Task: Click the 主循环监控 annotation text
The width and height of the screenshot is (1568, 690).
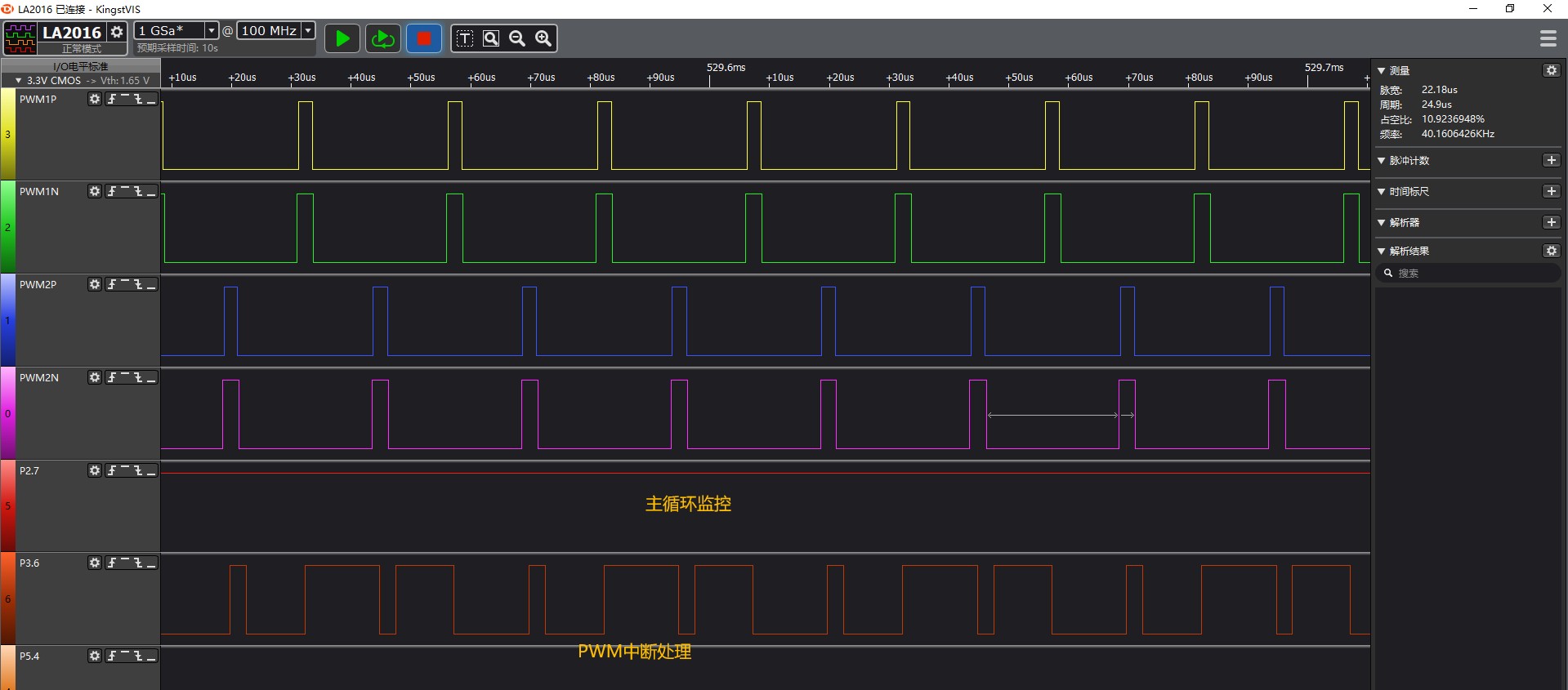Action: [688, 504]
